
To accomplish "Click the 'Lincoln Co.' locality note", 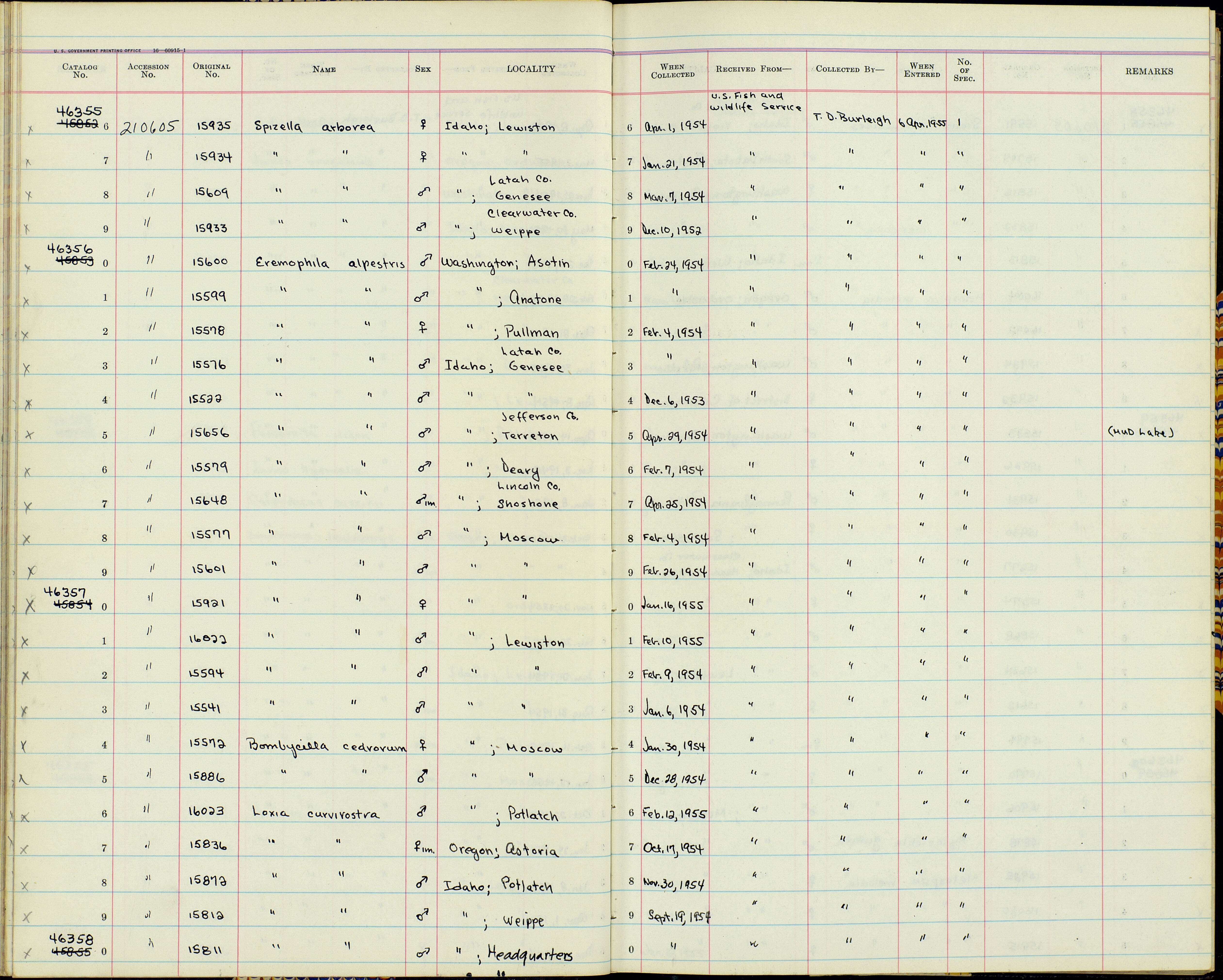I will click(x=529, y=486).
